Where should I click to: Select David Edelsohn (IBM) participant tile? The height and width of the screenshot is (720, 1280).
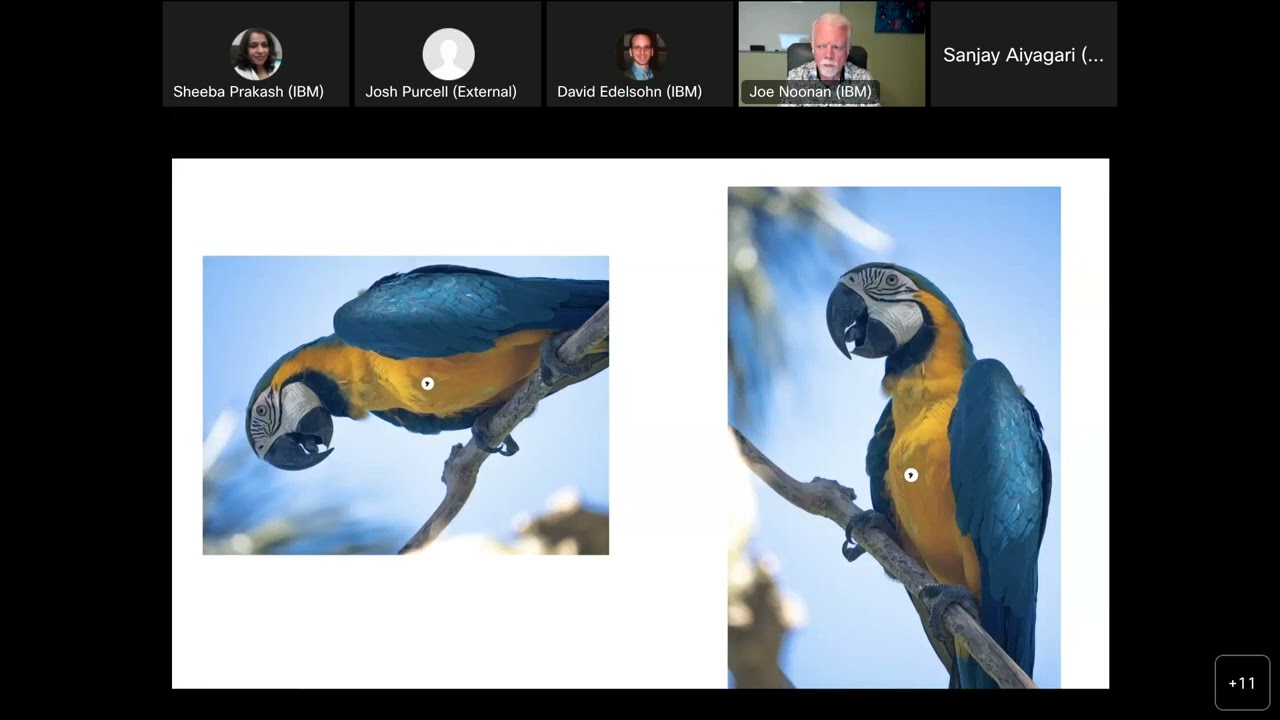click(640, 54)
